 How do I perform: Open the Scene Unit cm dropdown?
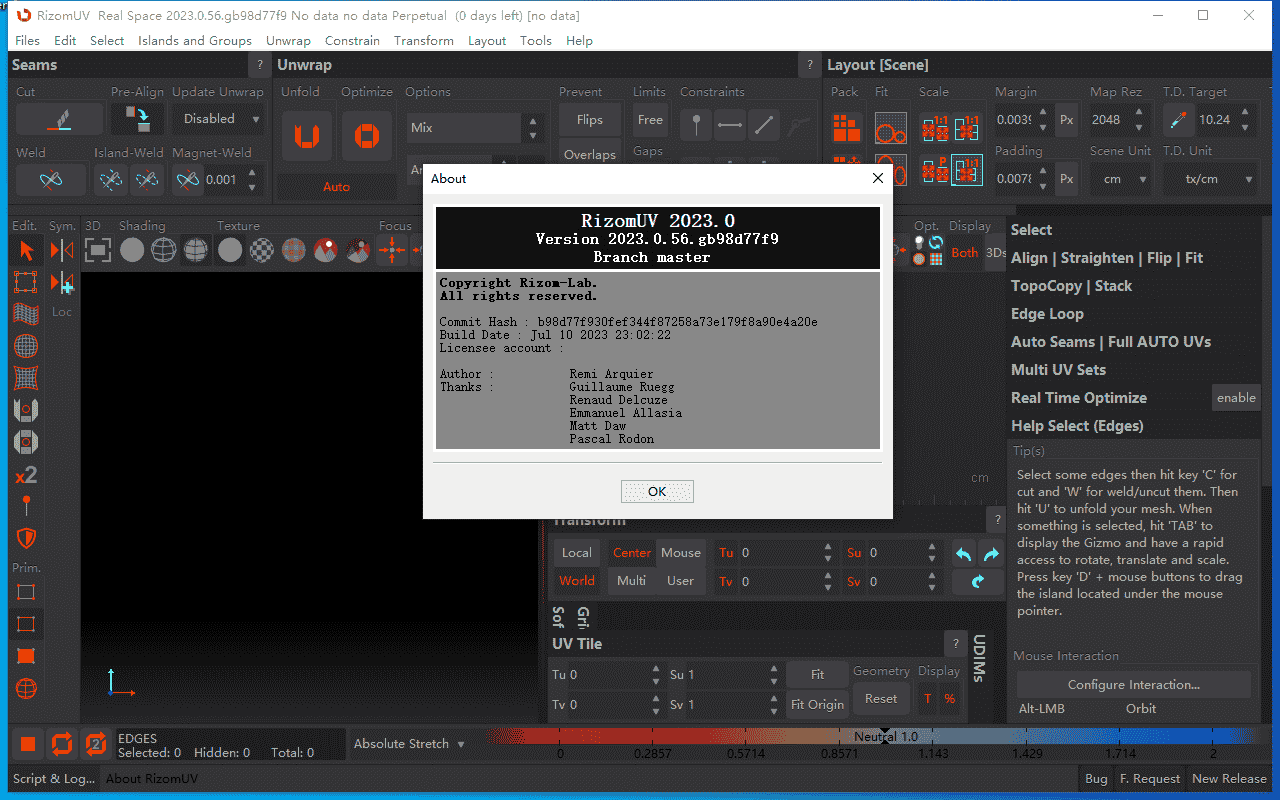click(x=1121, y=180)
